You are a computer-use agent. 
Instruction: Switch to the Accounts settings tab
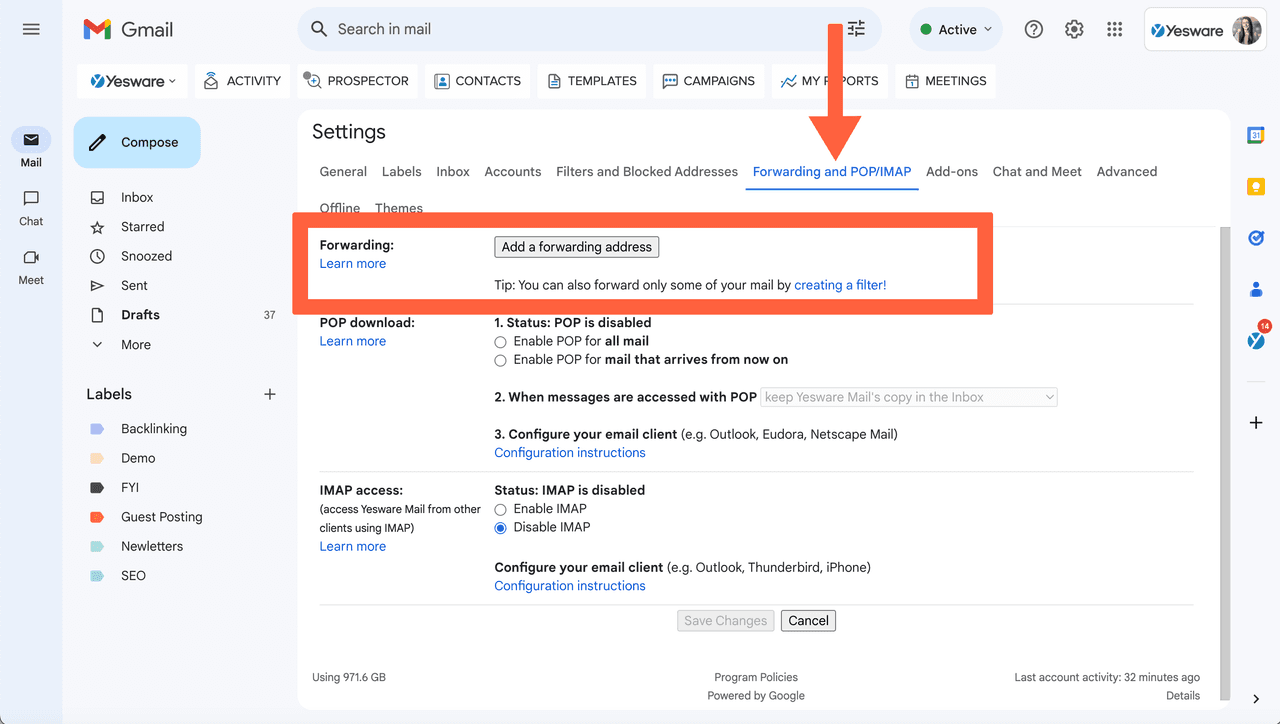(512, 171)
